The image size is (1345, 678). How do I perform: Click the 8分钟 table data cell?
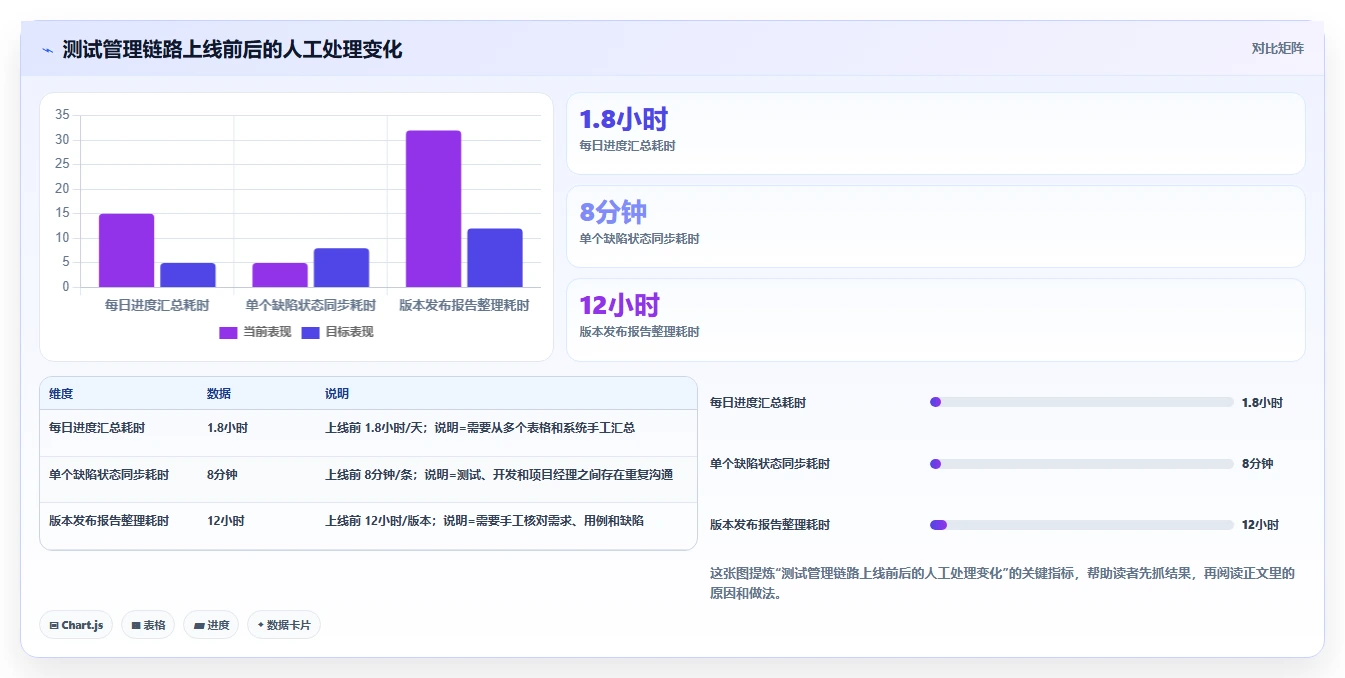coord(222,475)
